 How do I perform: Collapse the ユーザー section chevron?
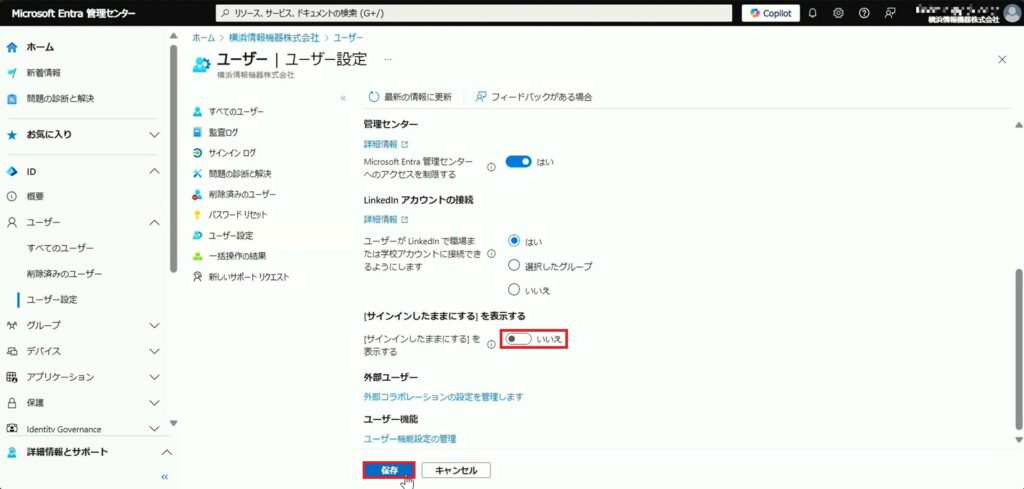154,223
